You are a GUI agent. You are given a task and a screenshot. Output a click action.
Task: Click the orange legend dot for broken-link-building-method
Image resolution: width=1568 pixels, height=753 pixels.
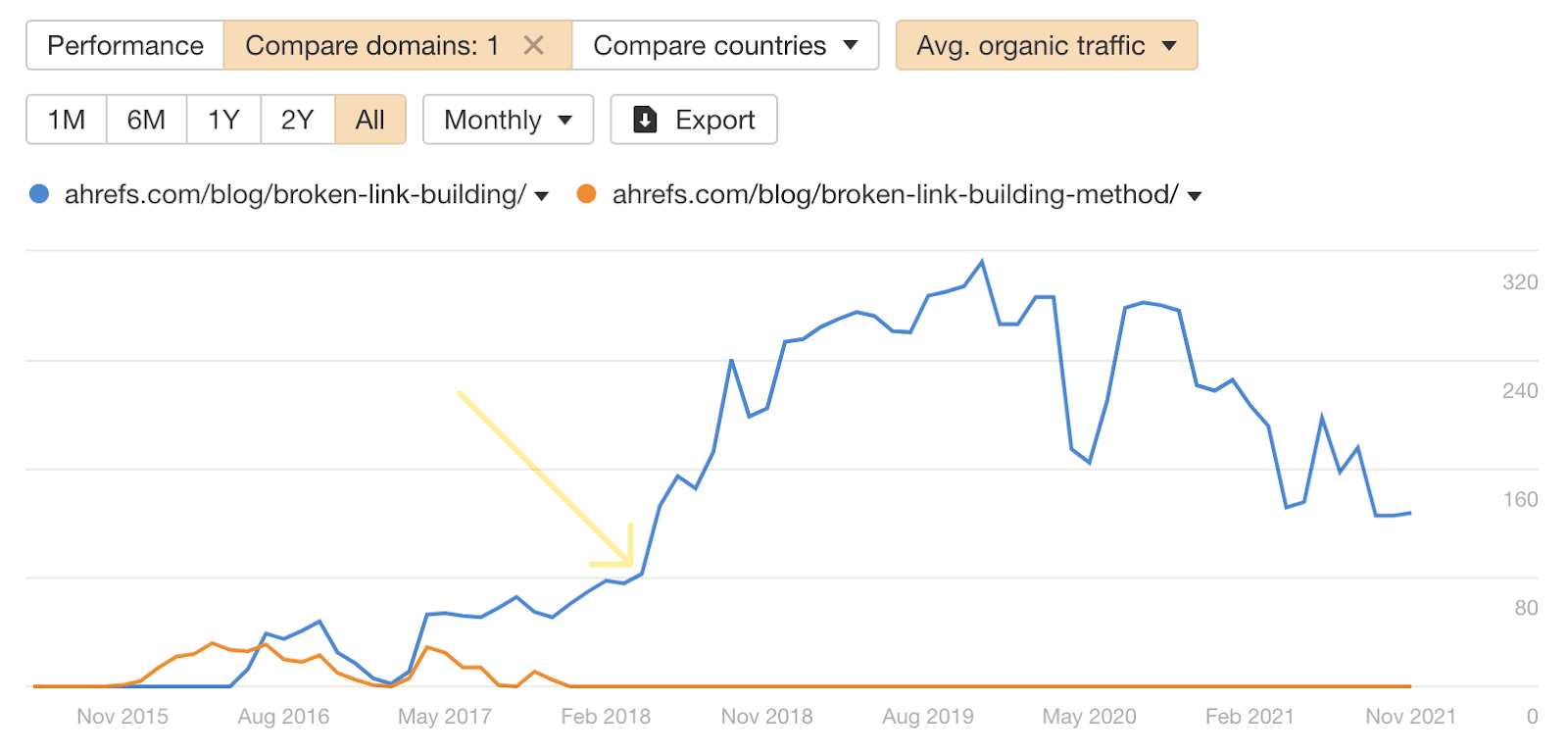[x=587, y=194]
